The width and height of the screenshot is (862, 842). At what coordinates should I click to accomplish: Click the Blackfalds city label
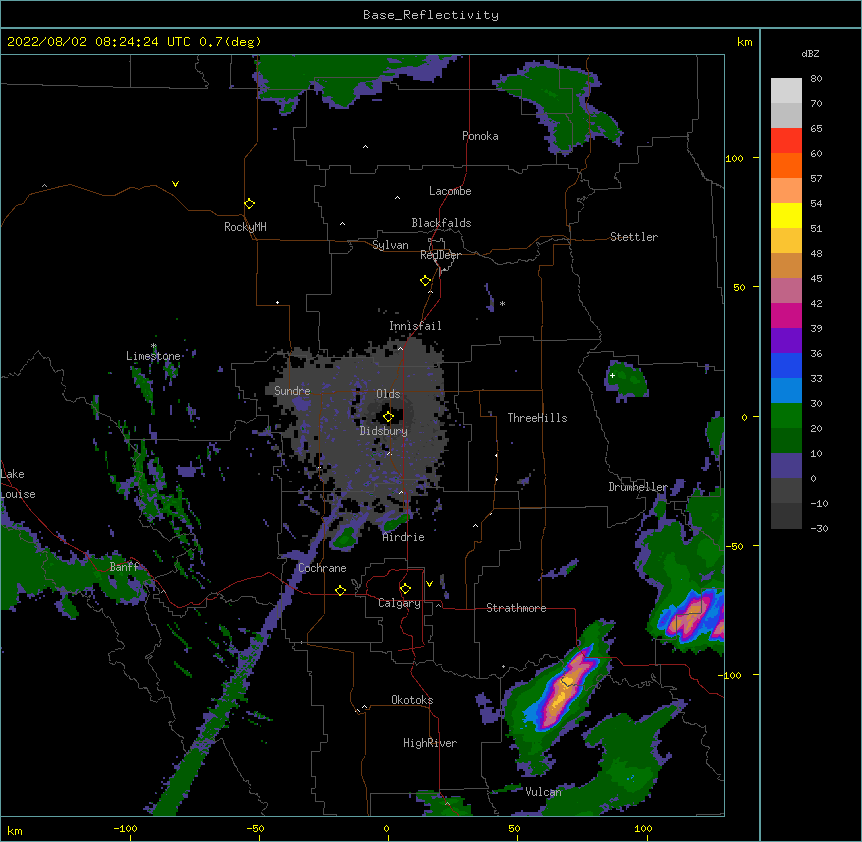point(441,223)
